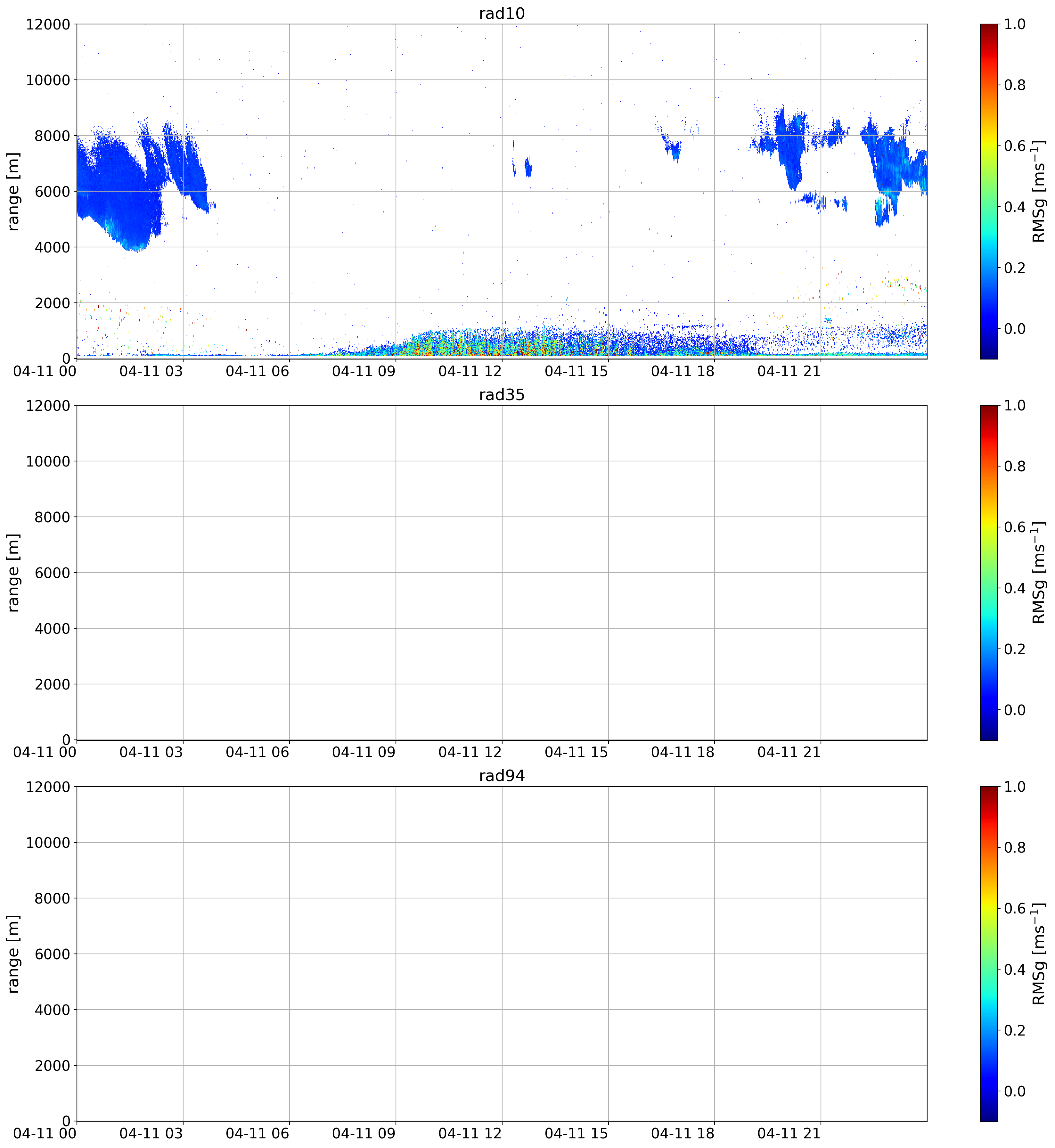Click the 8000 y-tick on rad35 plot
Screen dimensions: 1055x1148
click(x=53, y=517)
